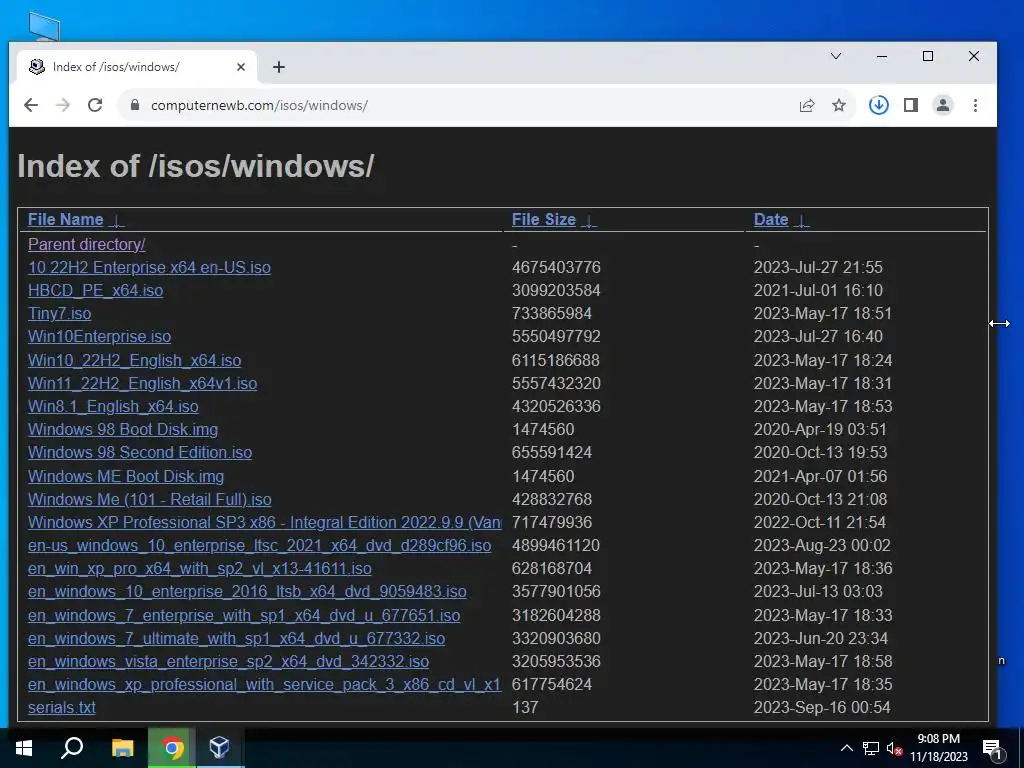This screenshot has height=768, width=1024.
Task: Click date 2021-Jul-01 16:10
Action: [818, 291]
